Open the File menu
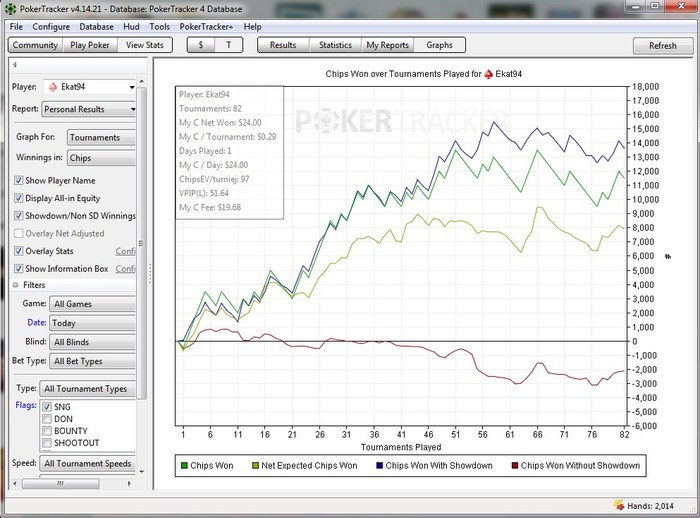This screenshot has height=518, width=700. 16,27
